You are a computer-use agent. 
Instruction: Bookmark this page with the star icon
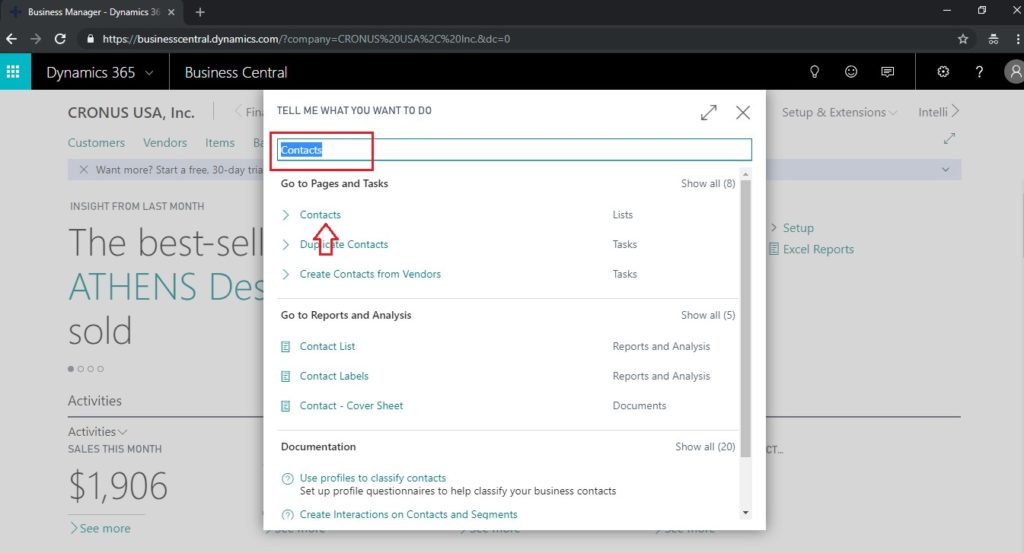[963, 39]
